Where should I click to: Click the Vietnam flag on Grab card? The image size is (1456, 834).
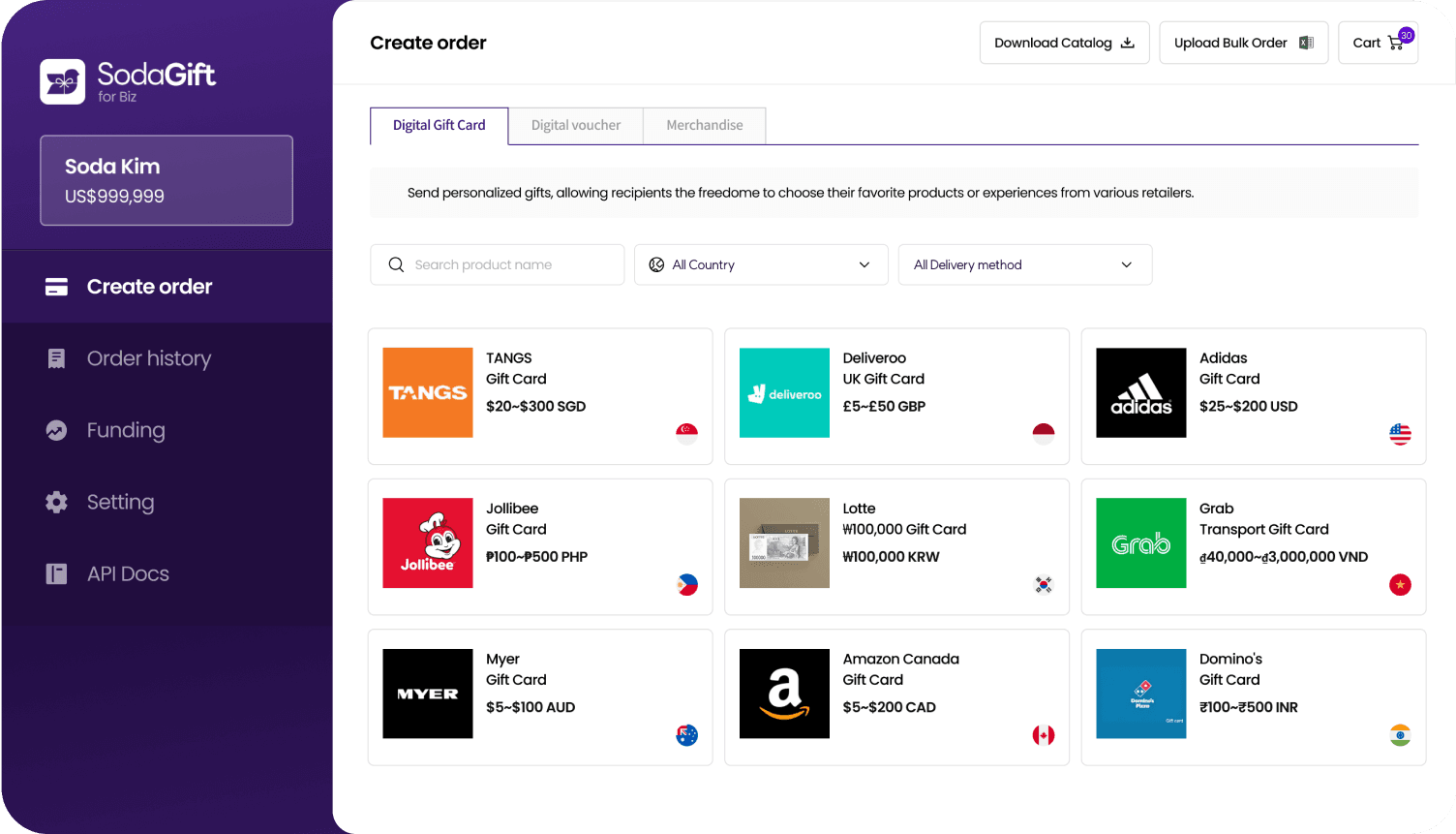(x=1400, y=584)
